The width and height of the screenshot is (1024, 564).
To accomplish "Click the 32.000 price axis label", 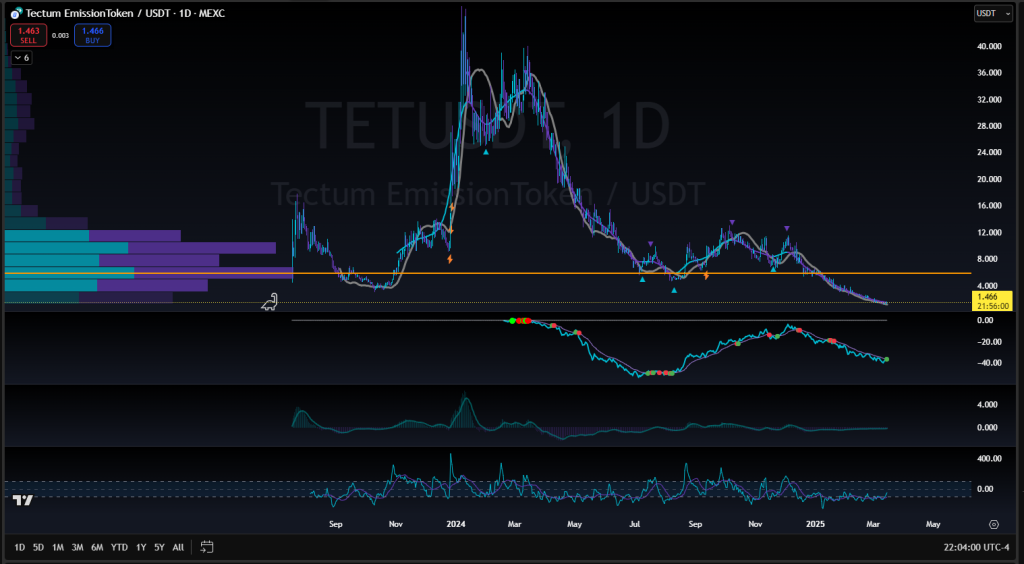I will click(x=990, y=99).
